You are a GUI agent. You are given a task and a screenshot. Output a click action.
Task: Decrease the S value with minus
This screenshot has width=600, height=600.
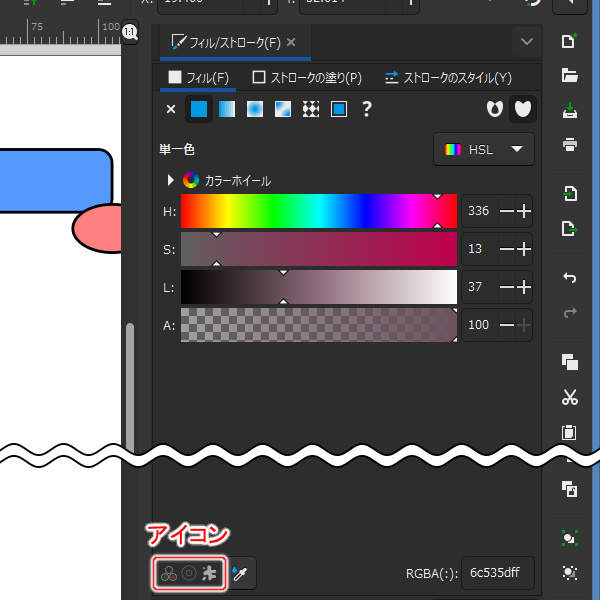tap(507, 249)
